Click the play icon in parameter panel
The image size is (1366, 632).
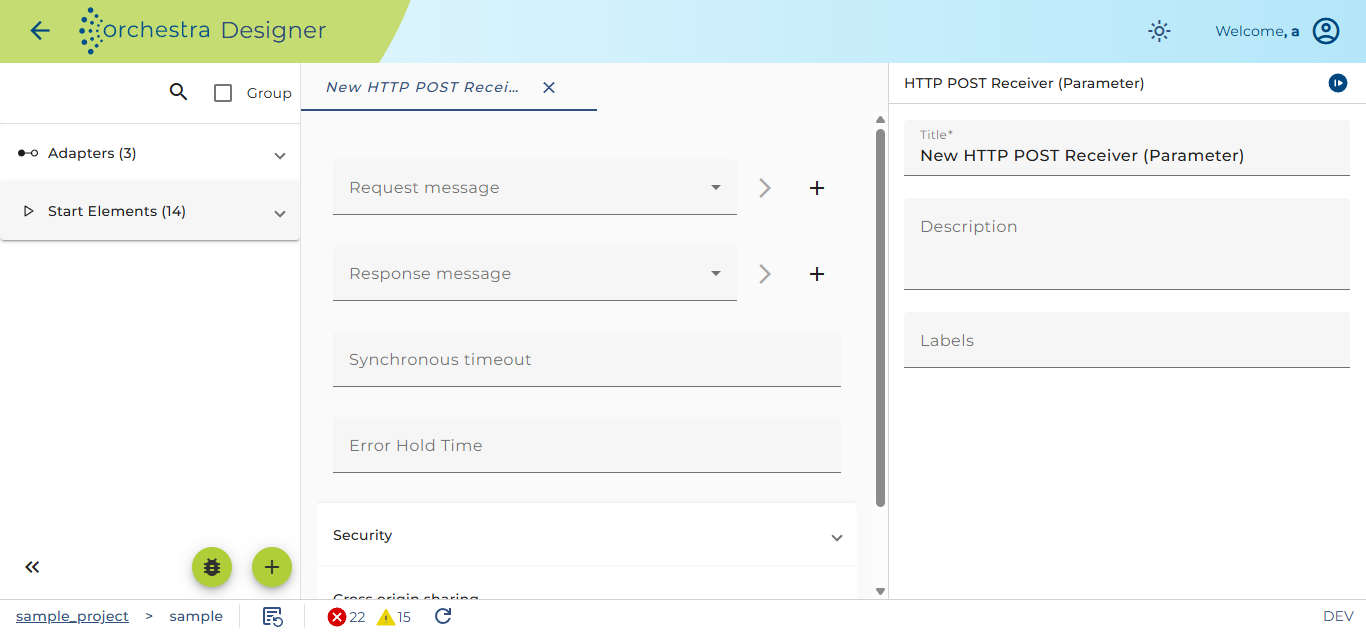coord(1338,83)
